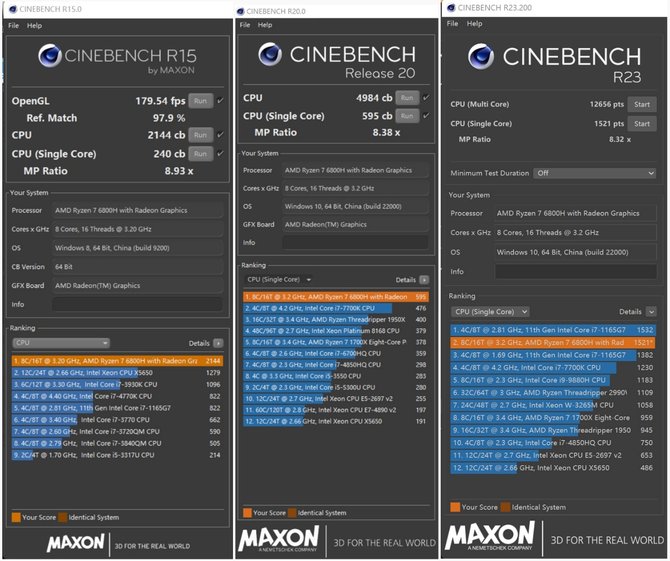Select Threadripper 2990 row in R23 ranking
670x561 pixels.
click(x=553, y=392)
